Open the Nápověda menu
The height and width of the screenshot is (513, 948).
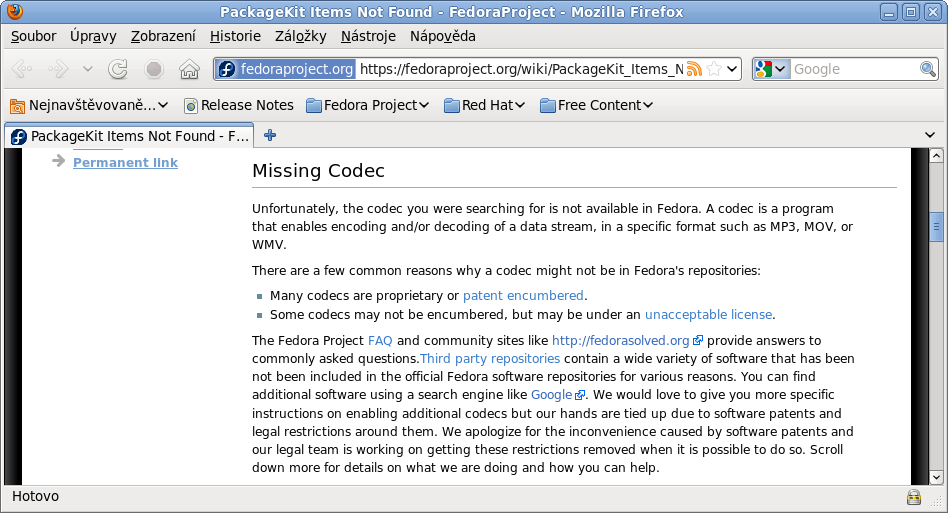(x=443, y=36)
